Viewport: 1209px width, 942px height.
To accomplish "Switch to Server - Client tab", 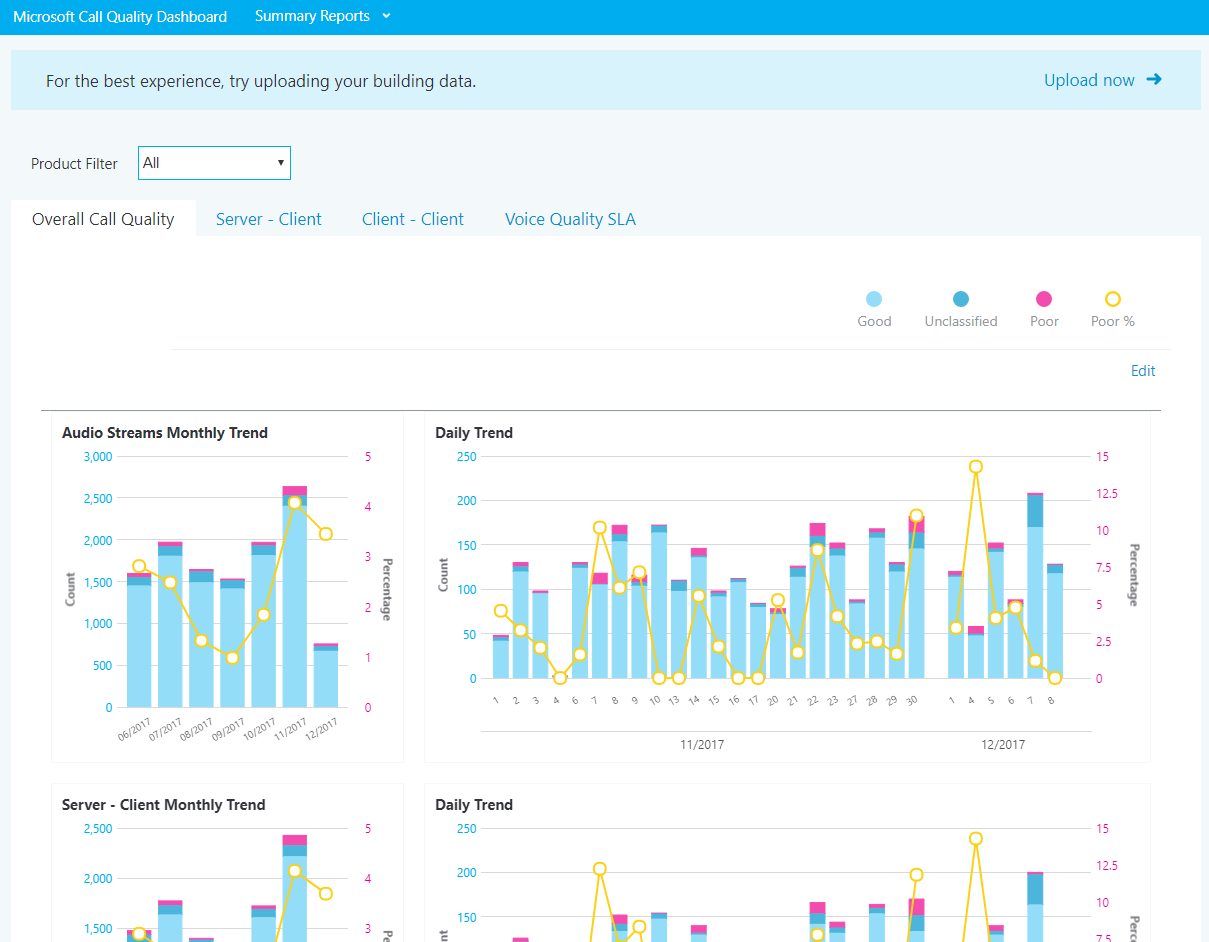I will 269,219.
